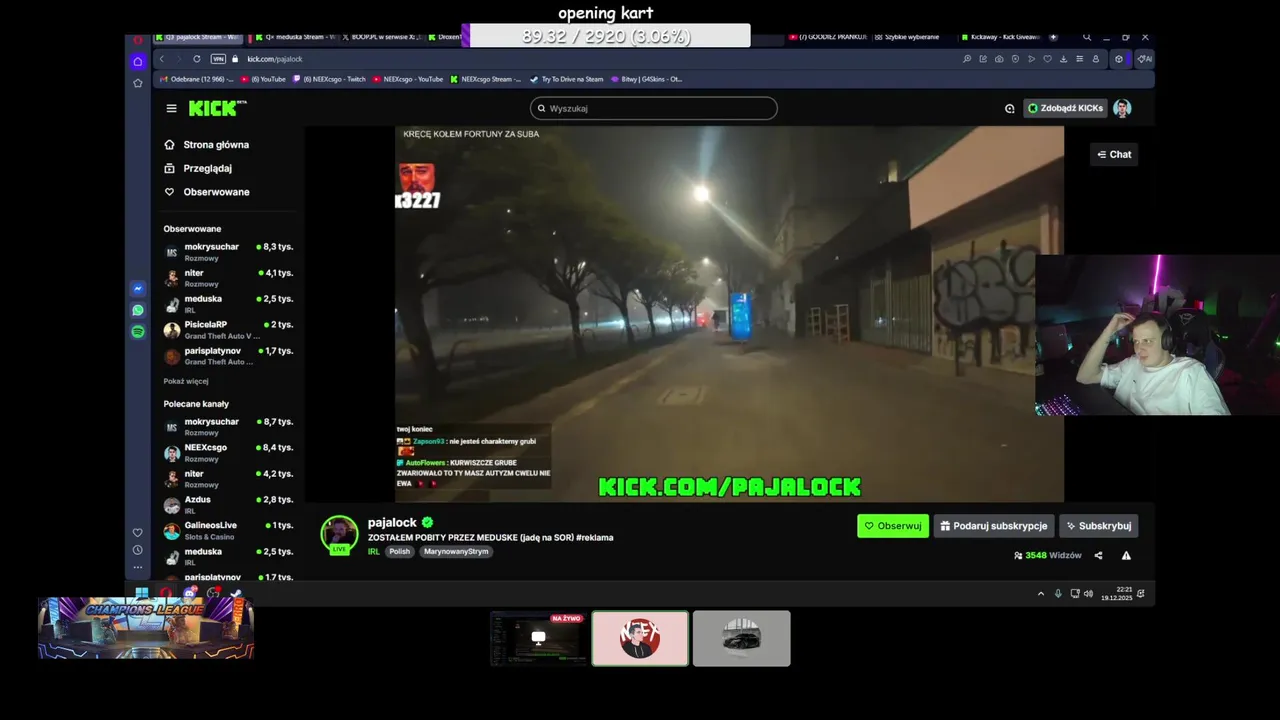Open taskbar clock showing 22:21
Screen dimensions: 1280x720
(x=1116, y=594)
